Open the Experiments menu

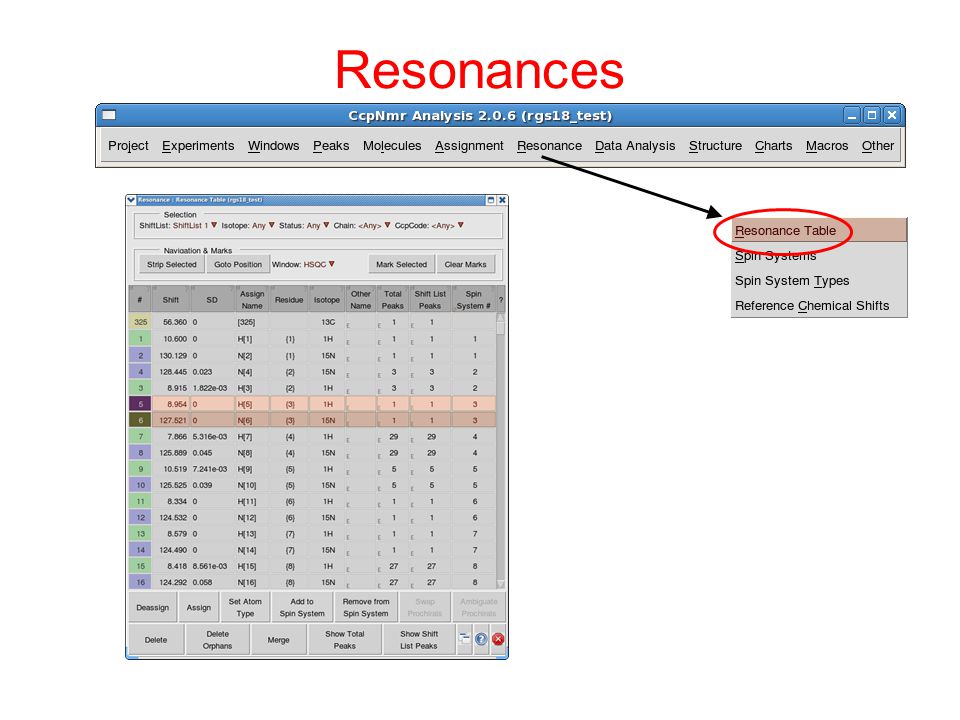[198, 146]
